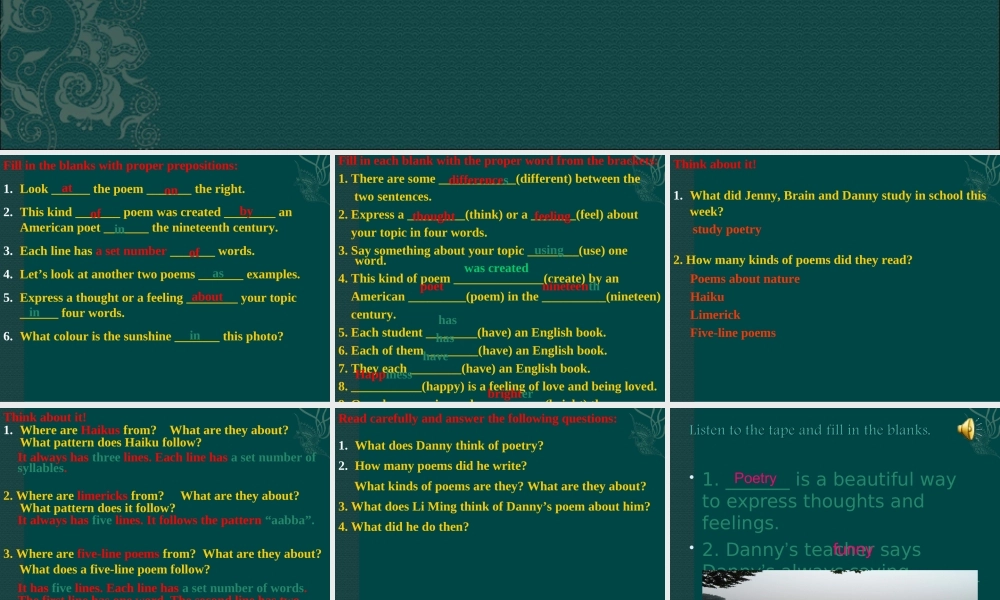
Task: Open the 'Fill in the blanks with proper prepositions' slide
Action: pyautogui.click(x=165, y=278)
